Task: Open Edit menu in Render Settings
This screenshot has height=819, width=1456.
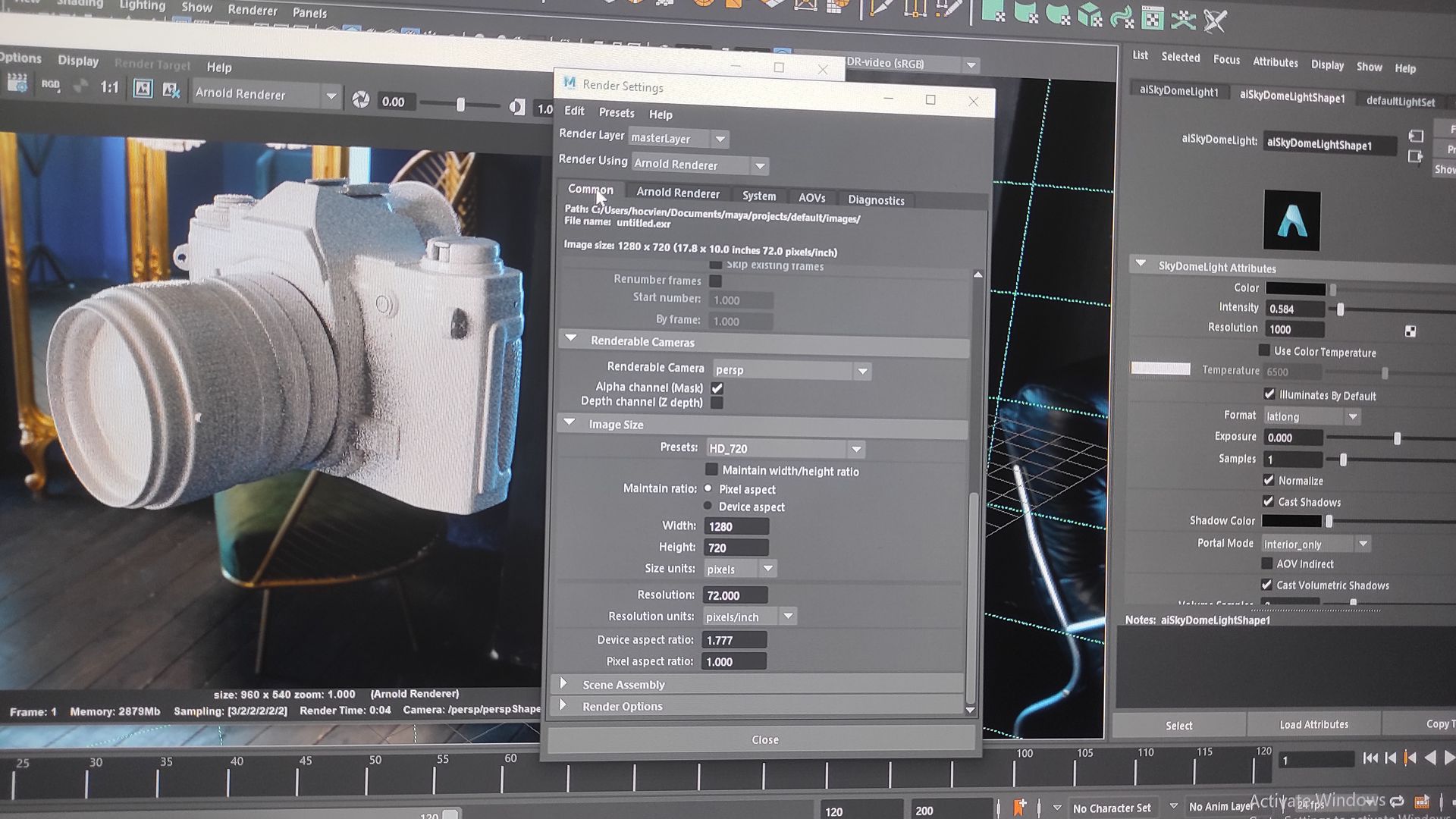Action: pos(574,111)
